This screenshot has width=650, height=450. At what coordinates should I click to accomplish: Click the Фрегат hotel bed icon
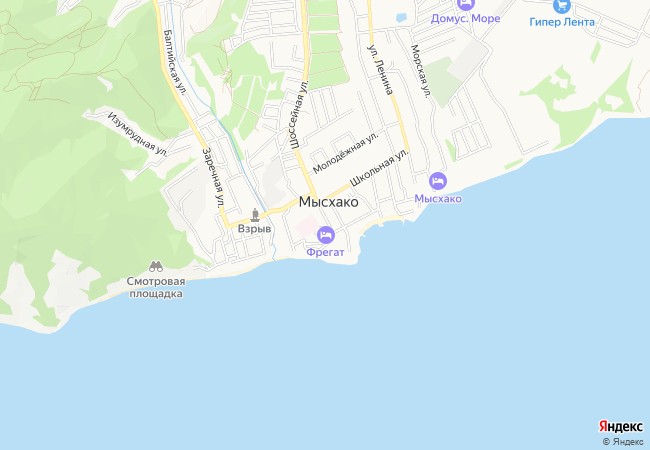[x=326, y=235]
